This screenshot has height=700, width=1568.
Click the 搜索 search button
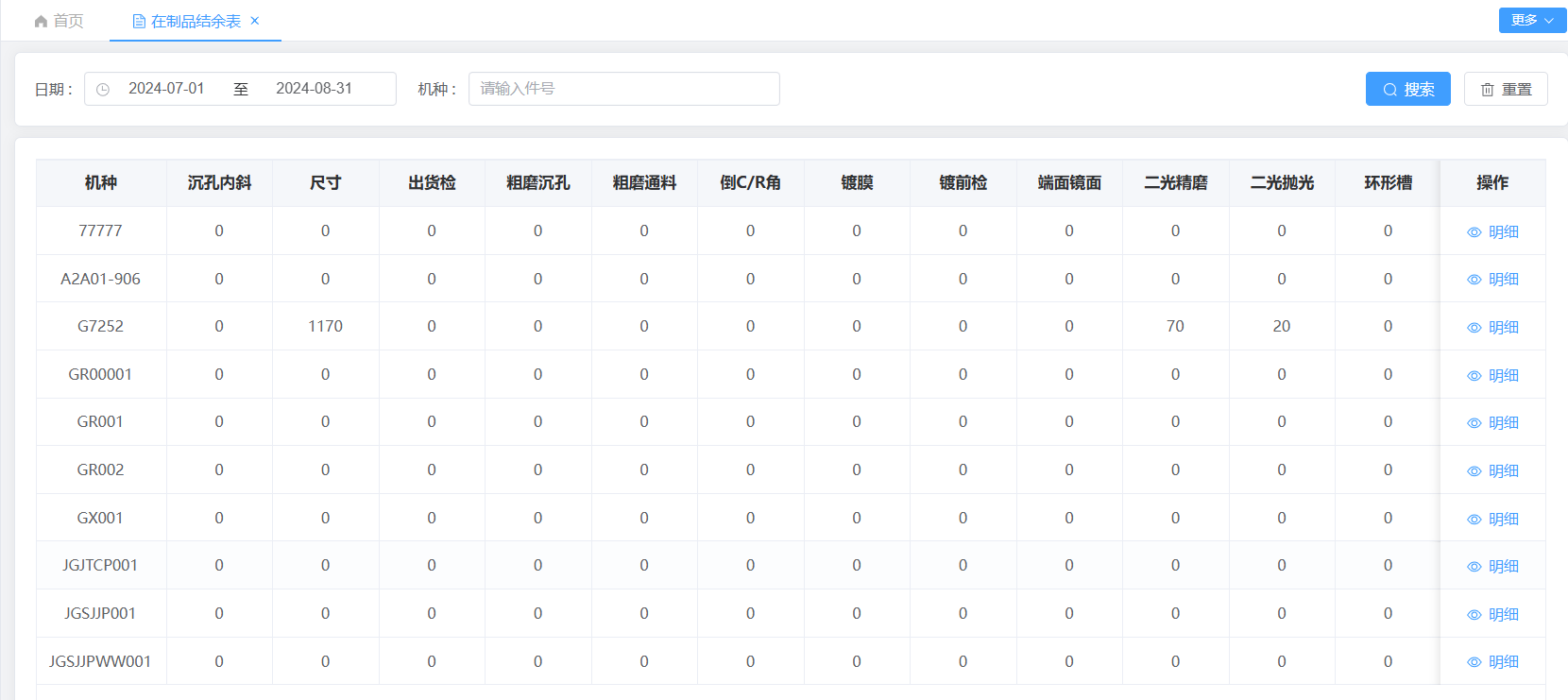[x=1407, y=89]
